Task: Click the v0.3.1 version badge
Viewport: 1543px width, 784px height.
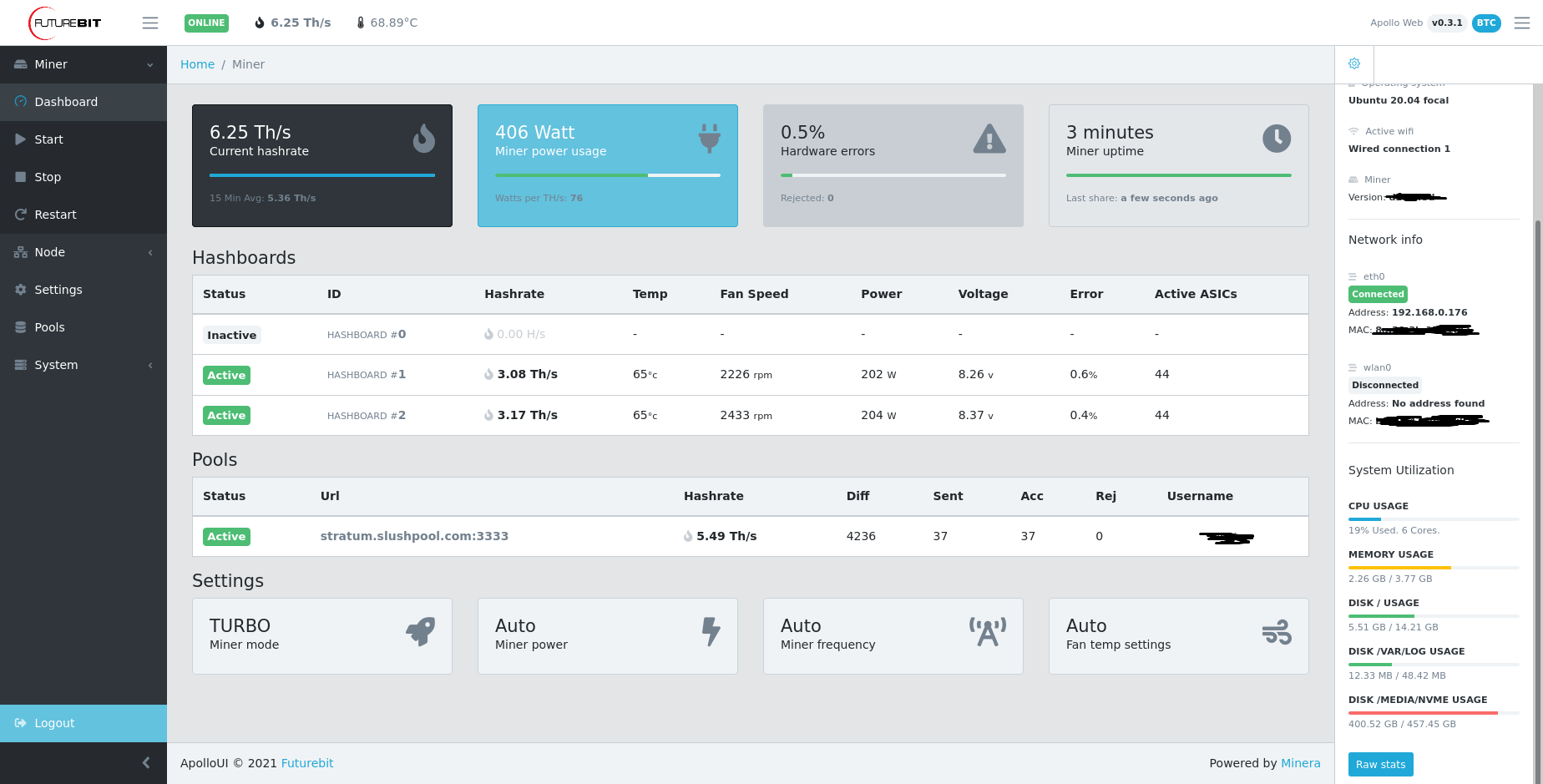Action: (1447, 23)
